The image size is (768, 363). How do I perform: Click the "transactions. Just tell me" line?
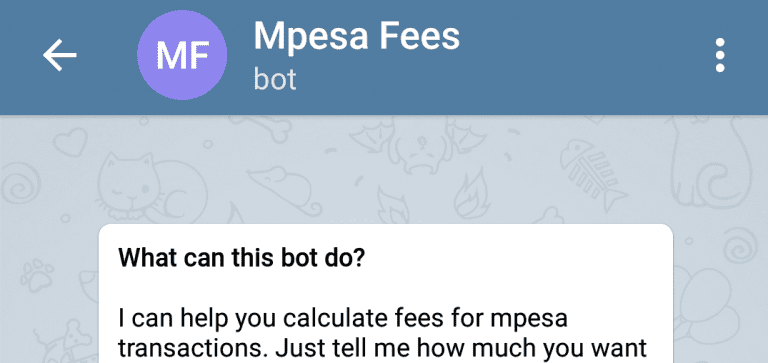click(242, 348)
